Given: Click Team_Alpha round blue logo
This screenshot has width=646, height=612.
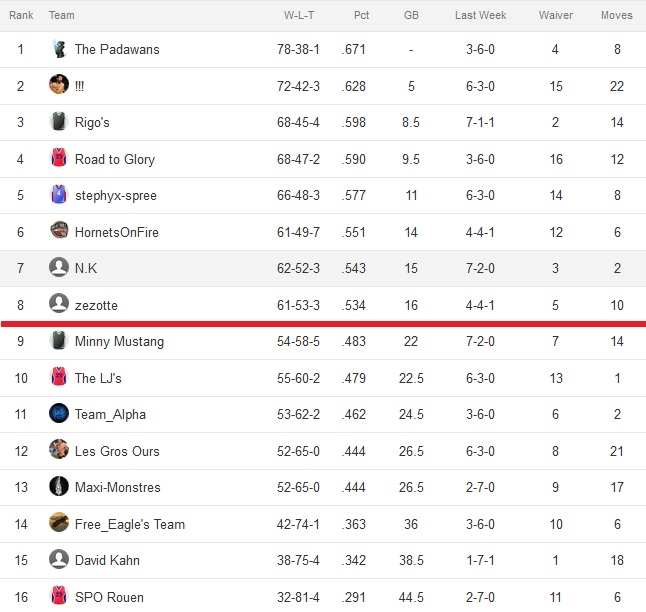Looking at the screenshot, I should (59, 413).
